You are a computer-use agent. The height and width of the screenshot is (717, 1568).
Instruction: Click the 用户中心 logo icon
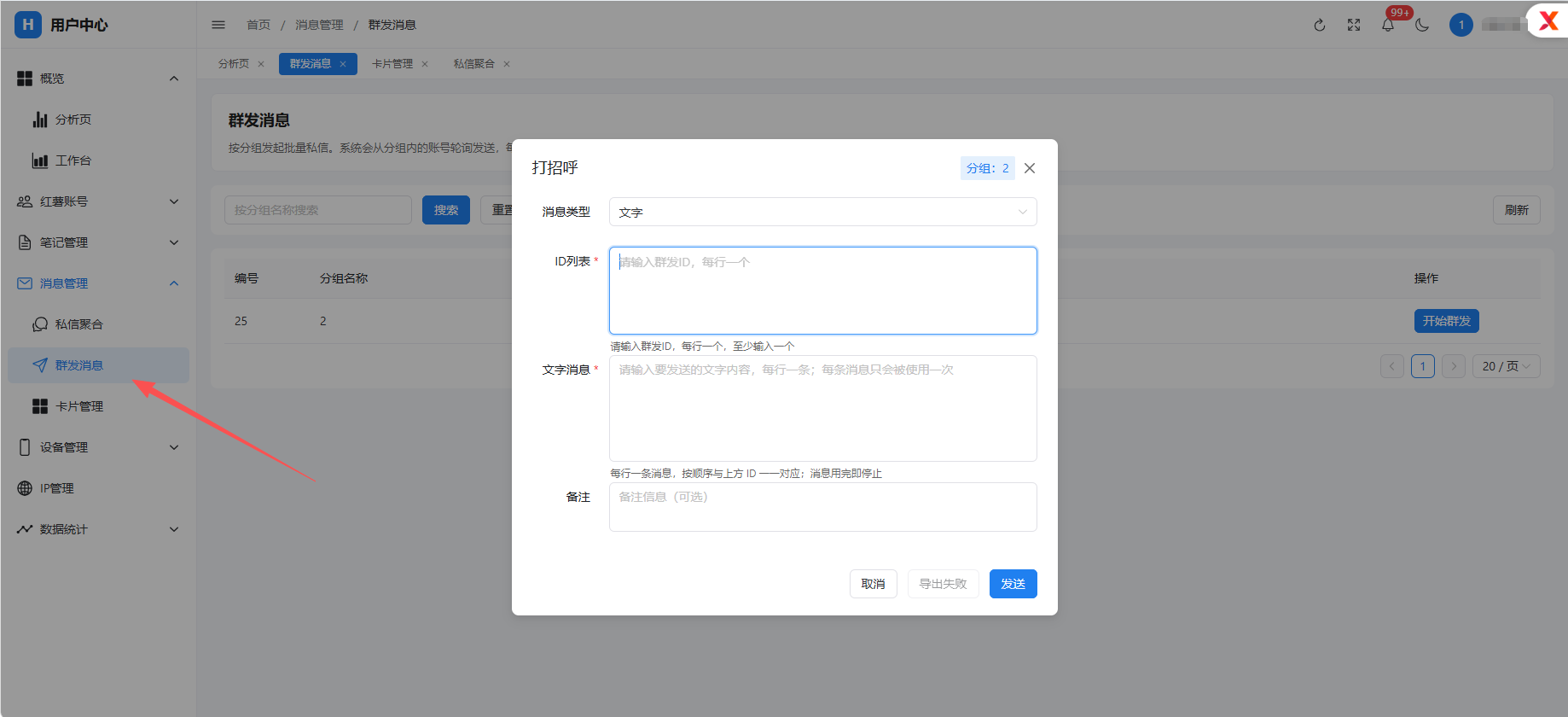tap(28, 25)
